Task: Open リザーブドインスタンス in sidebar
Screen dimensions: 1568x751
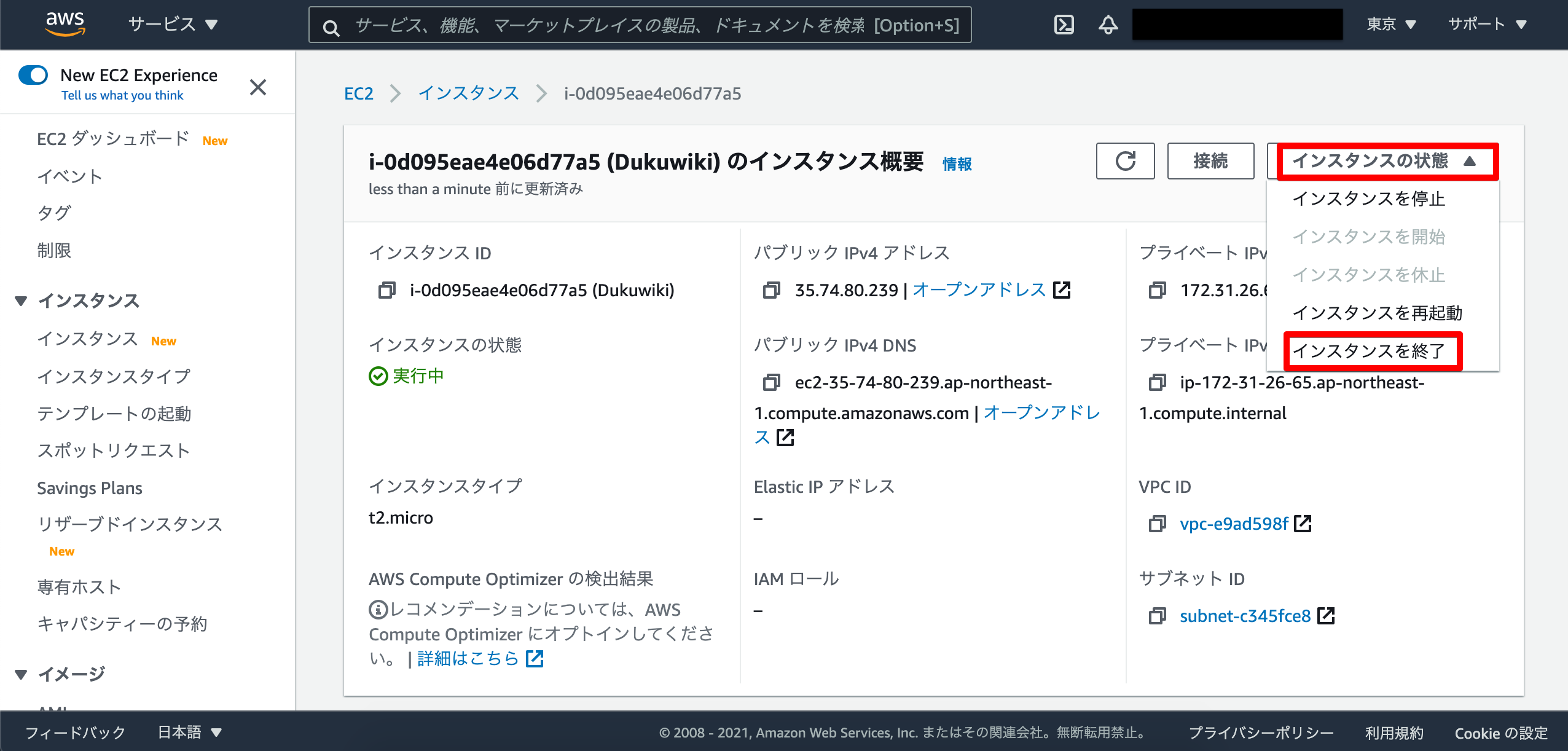Action: [130, 524]
